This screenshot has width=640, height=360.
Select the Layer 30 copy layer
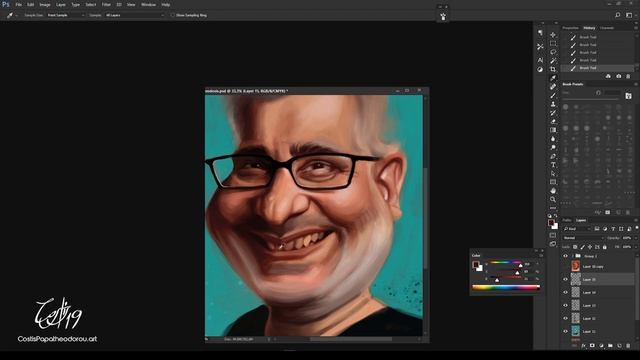click(x=598, y=267)
